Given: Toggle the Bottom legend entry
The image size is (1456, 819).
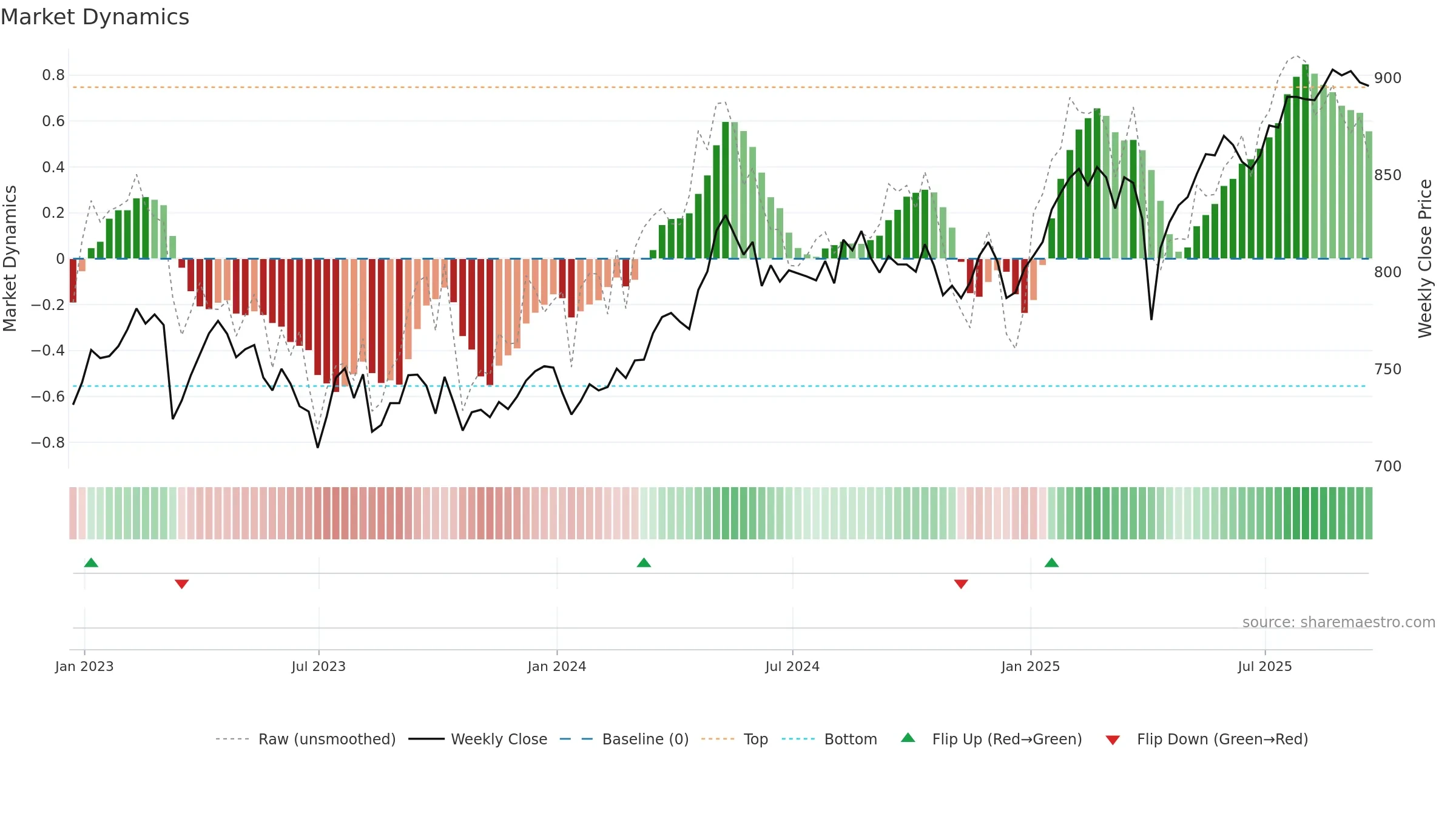Looking at the screenshot, I should [829, 739].
